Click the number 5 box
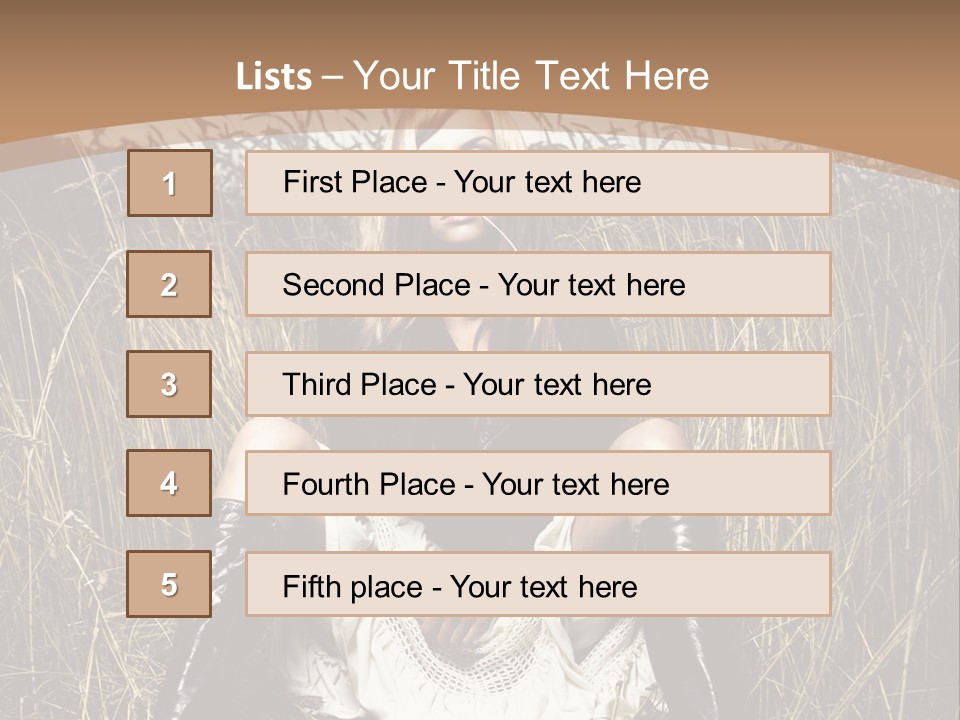The width and height of the screenshot is (960, 720). [169, 584]
